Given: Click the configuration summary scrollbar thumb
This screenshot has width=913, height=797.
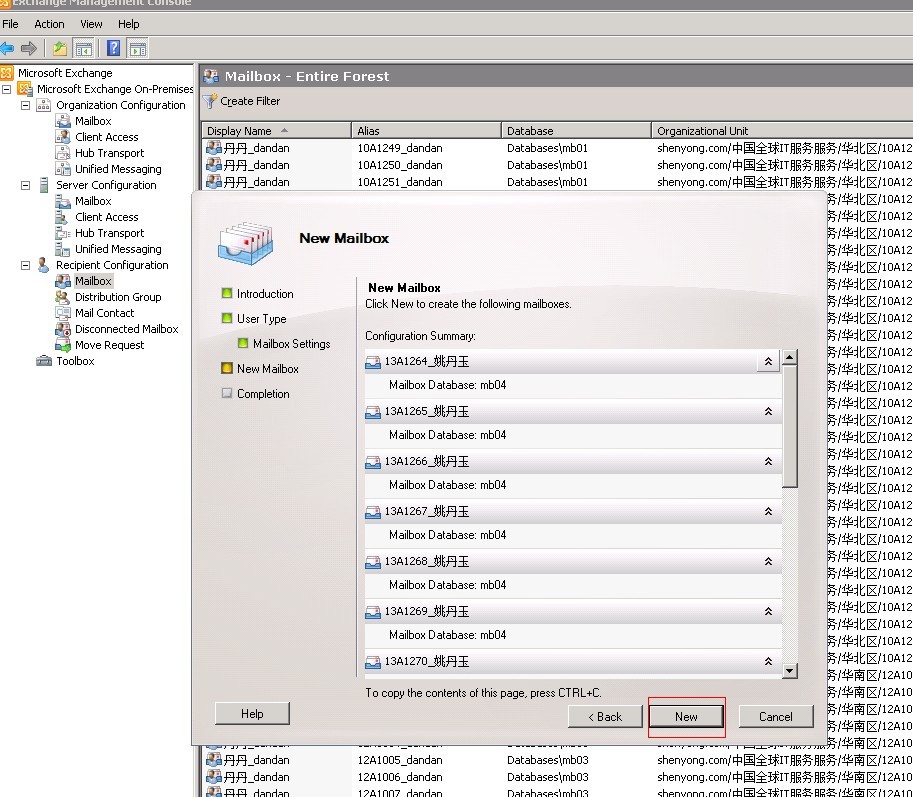Looking at the screenshot, I should click(790, 426).
